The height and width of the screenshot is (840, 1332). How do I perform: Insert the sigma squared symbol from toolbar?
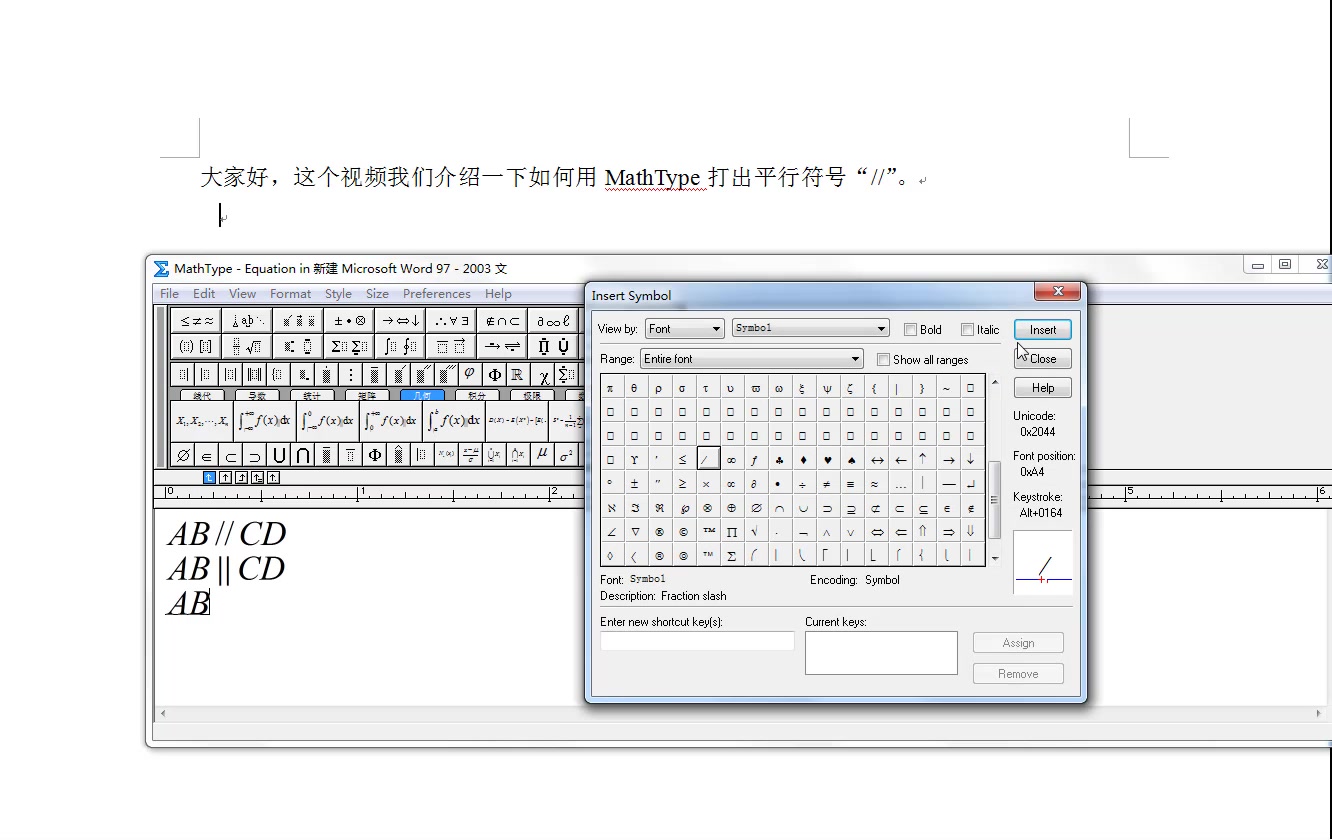point(566,455)
